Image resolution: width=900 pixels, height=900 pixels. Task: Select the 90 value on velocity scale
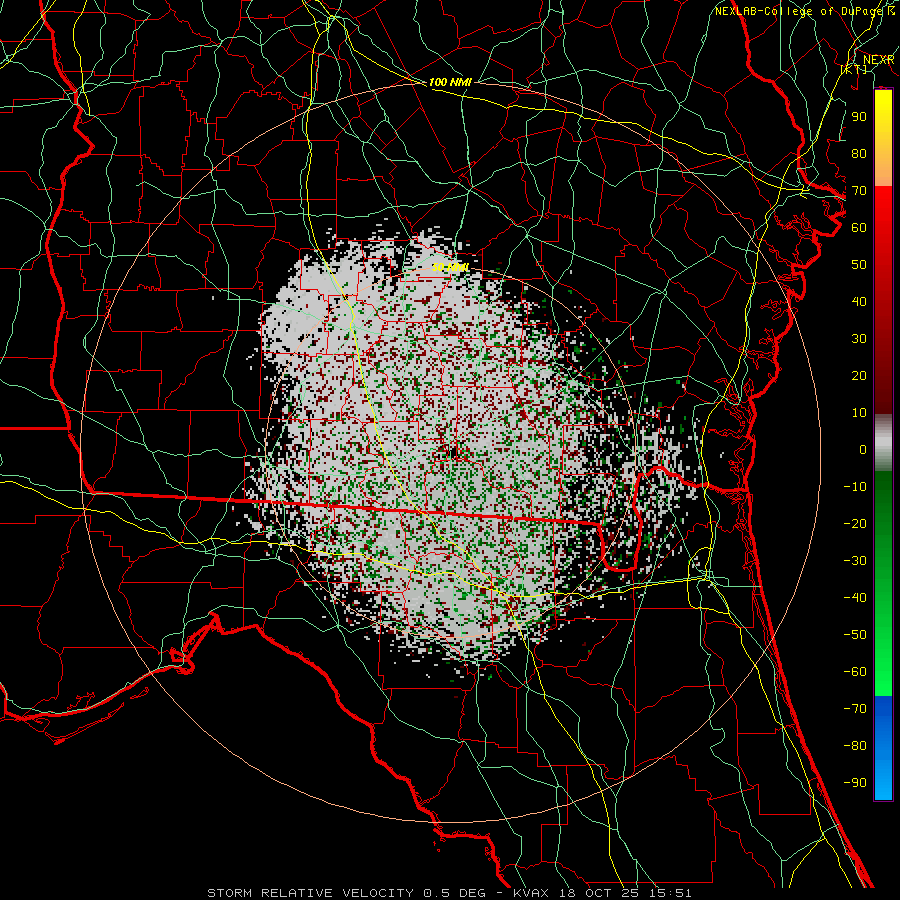859,117
